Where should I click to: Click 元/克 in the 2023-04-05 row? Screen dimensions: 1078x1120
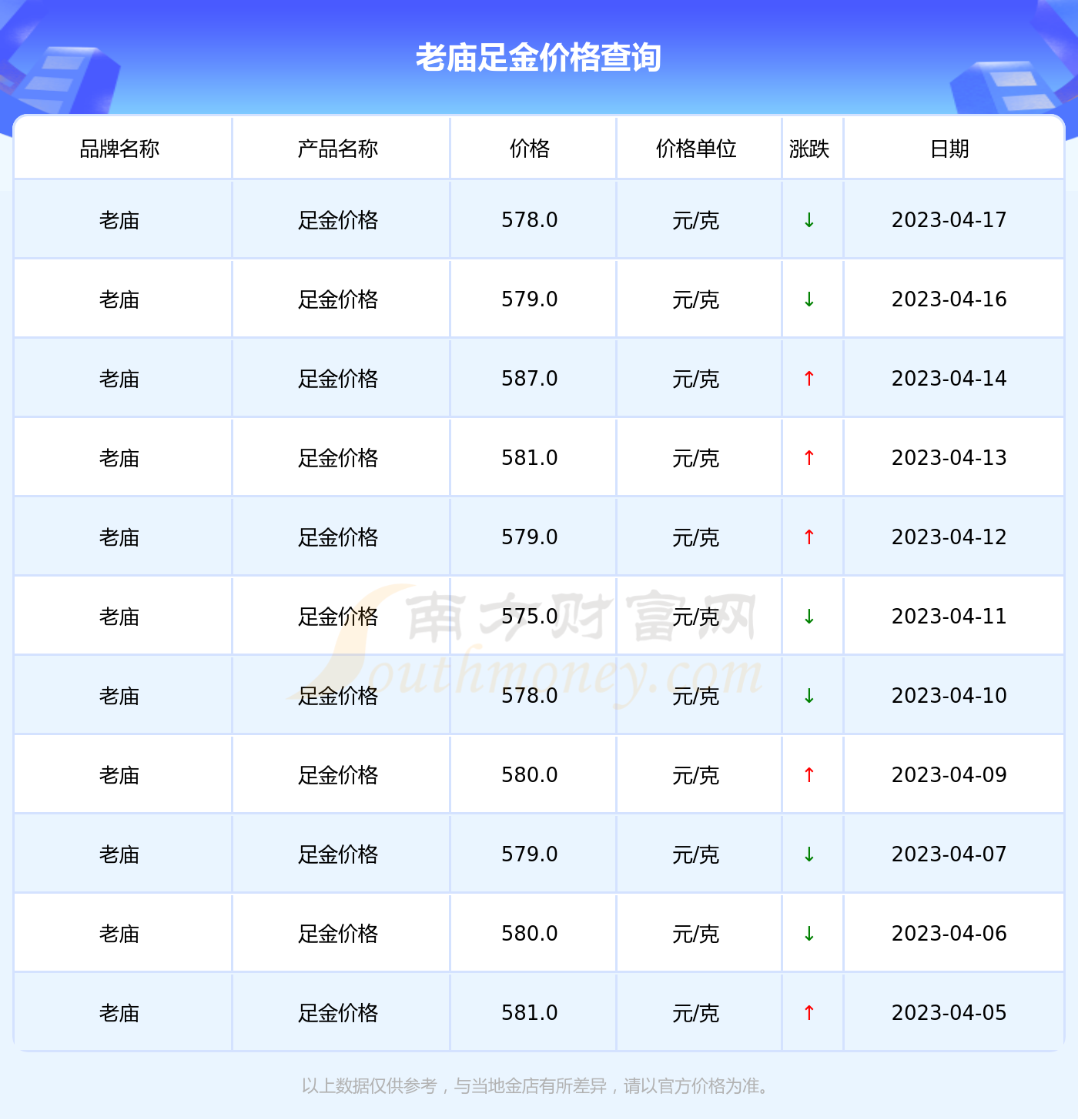click(696, 1014)
